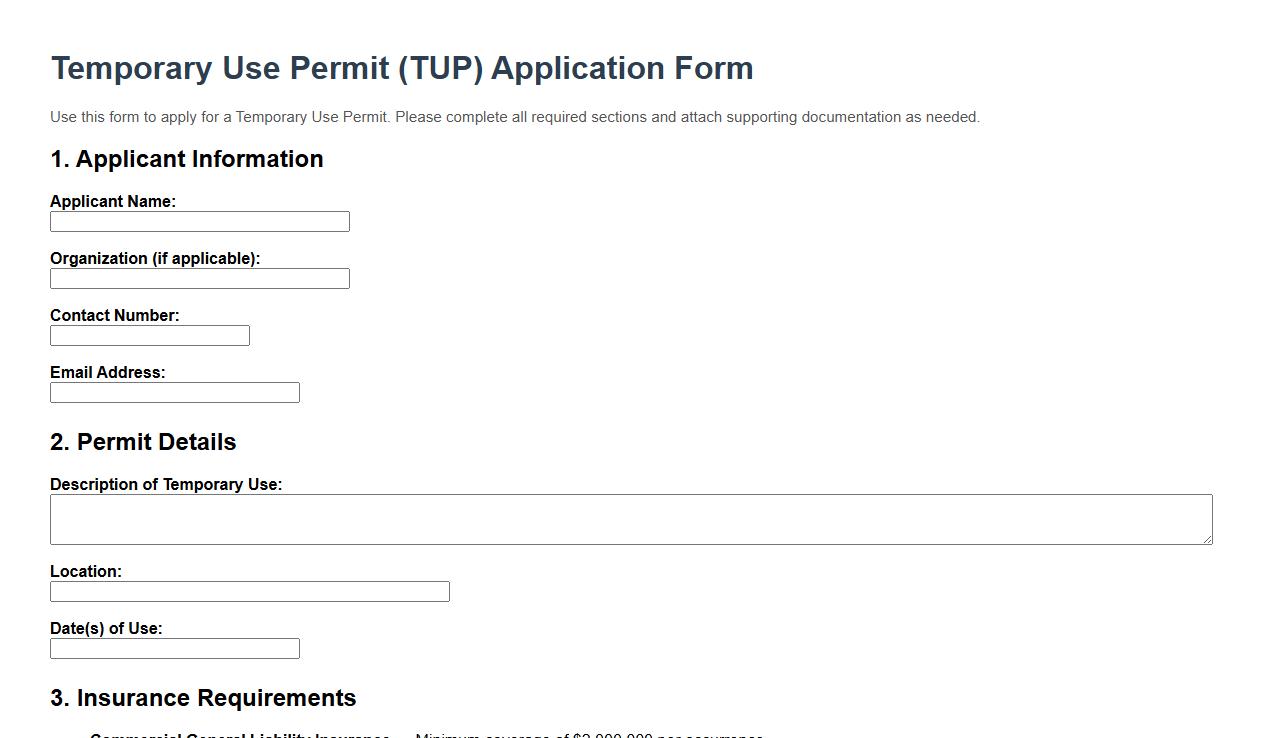1263x738 pixels.
Task: Click the form introduction instruction text
Action: pyautogui.click(x=515, y=117)
